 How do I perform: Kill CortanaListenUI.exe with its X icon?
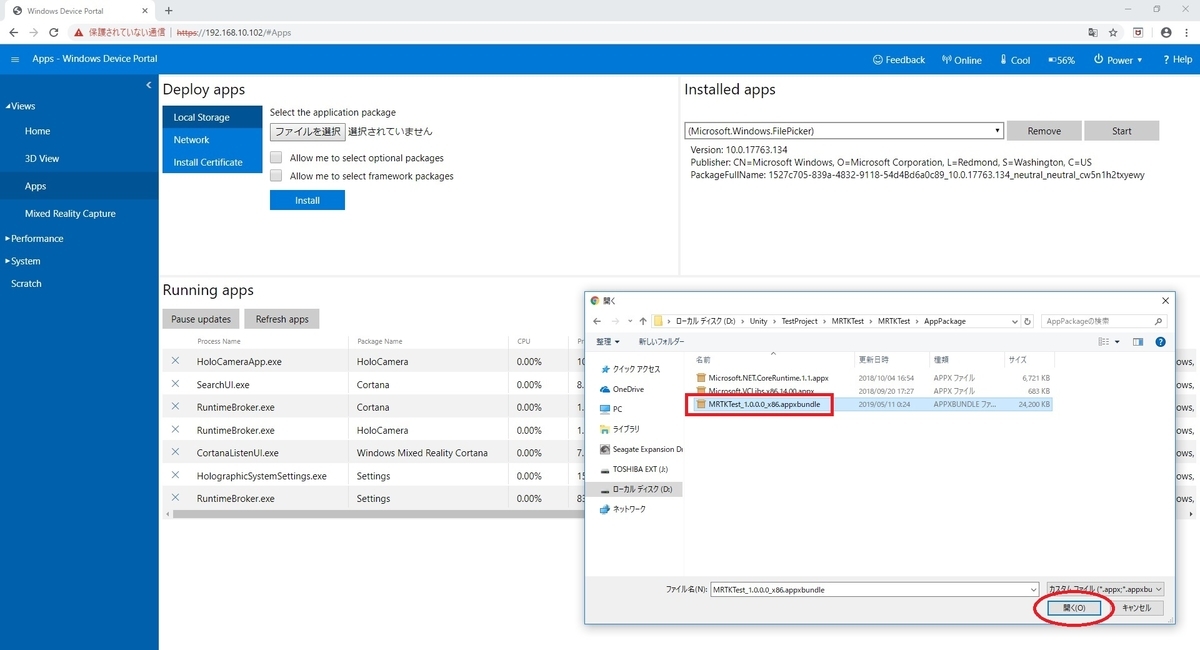click(x=175, y=452)
